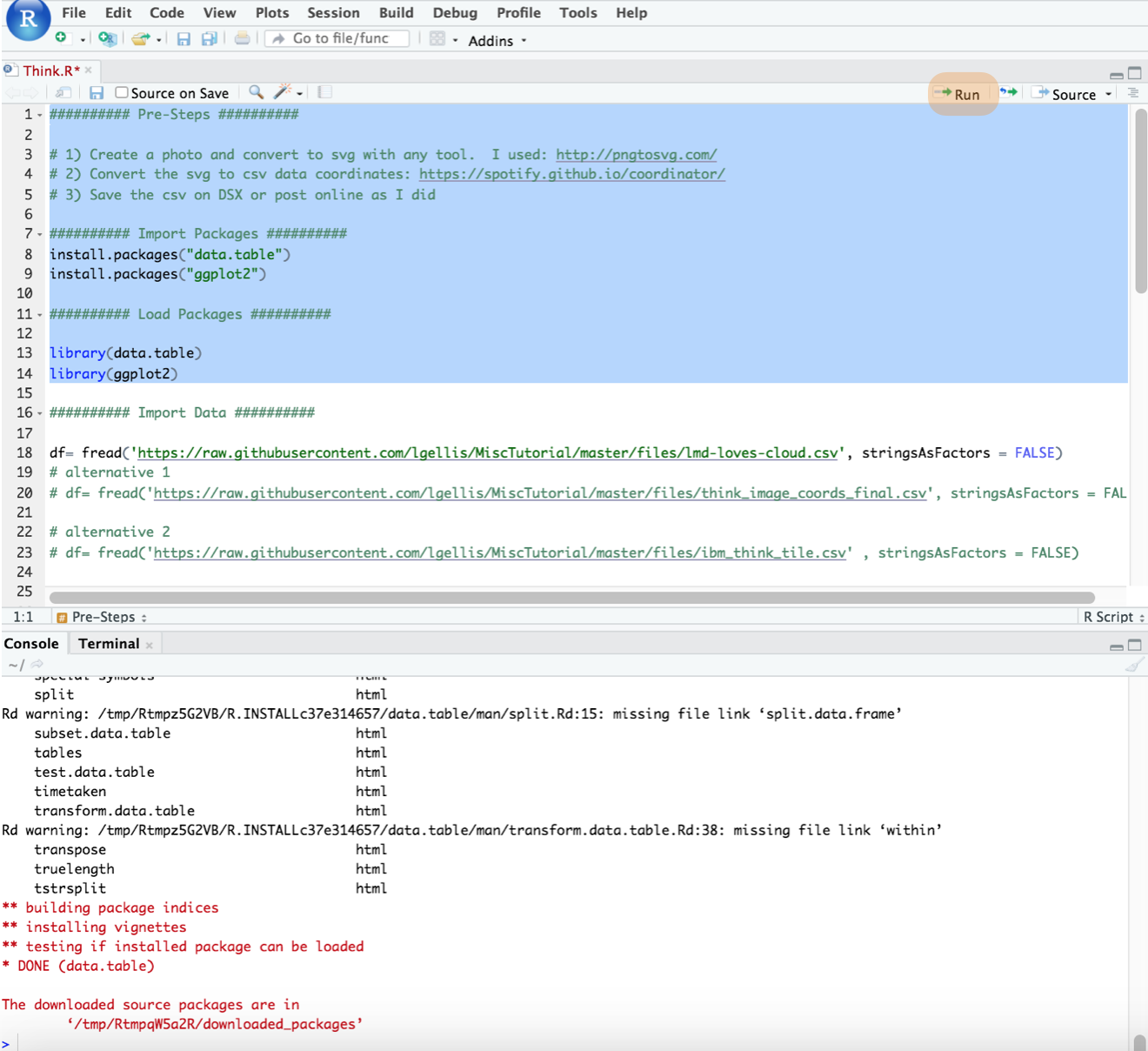1148x1051 pixels.
Task: Close the Think.R tab
Action: [88, 70]
